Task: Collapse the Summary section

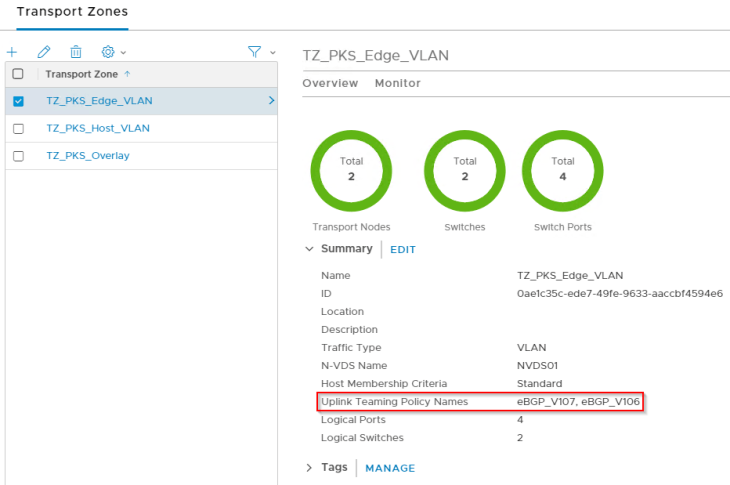Action: 309,249
